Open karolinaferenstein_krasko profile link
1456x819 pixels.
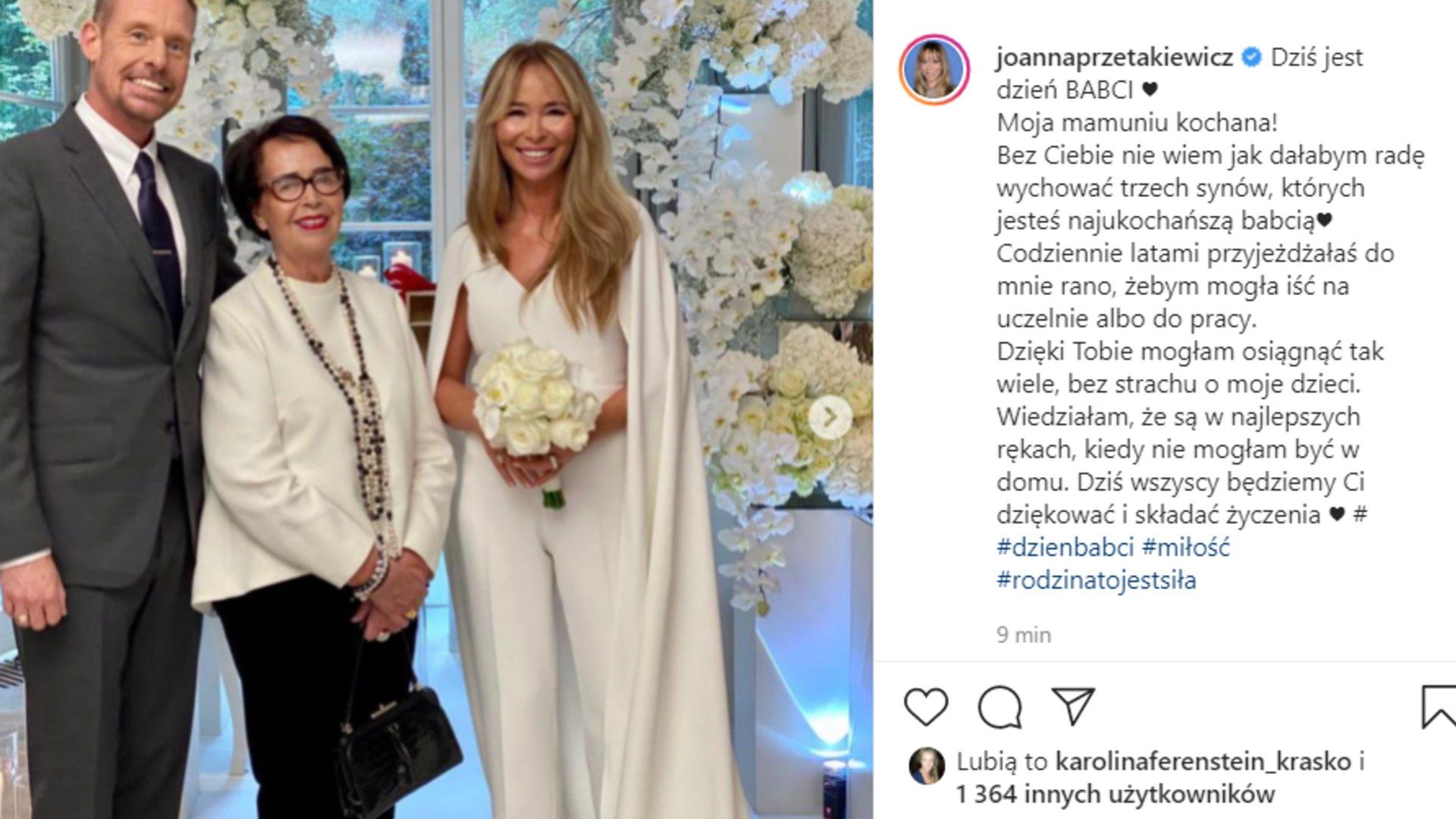(x=1203, y=761)
